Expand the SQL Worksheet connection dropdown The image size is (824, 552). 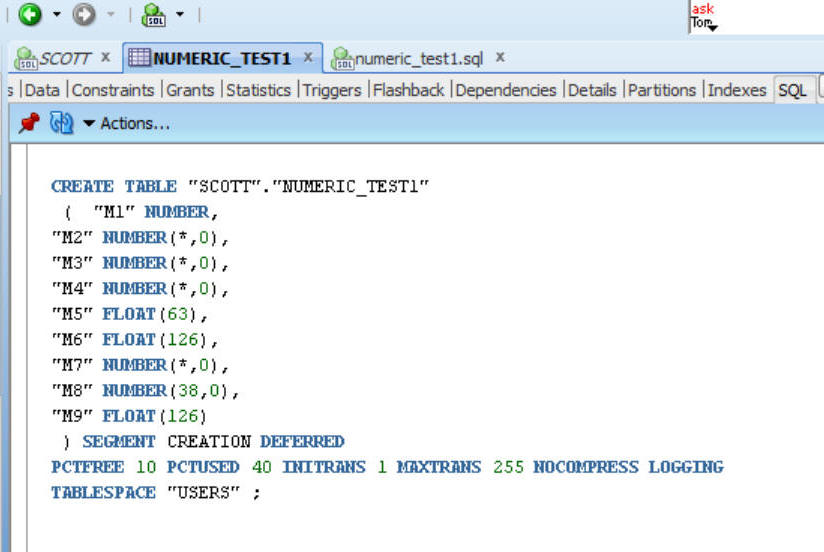click(180, 15)
